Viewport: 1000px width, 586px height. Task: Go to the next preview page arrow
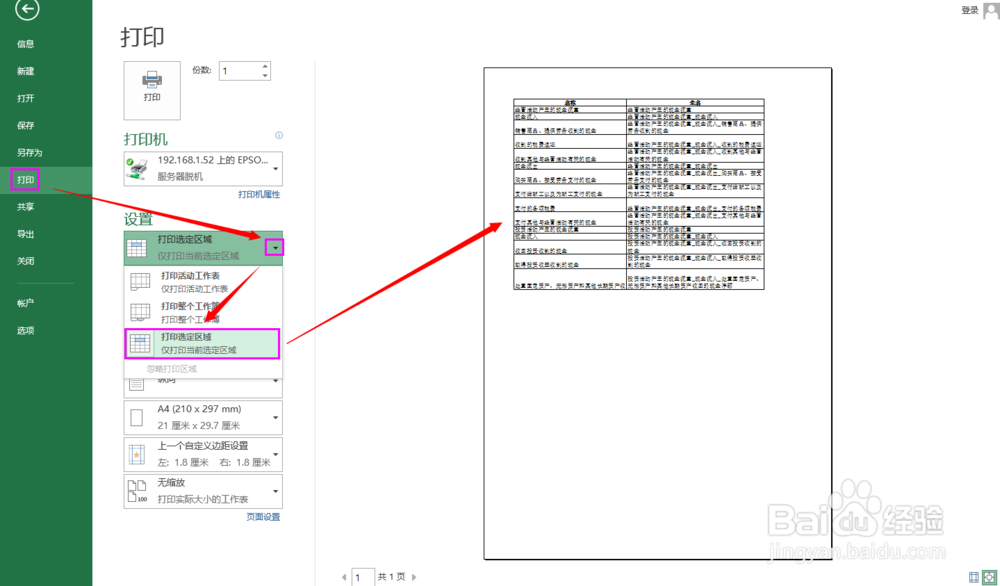[414, 577]
